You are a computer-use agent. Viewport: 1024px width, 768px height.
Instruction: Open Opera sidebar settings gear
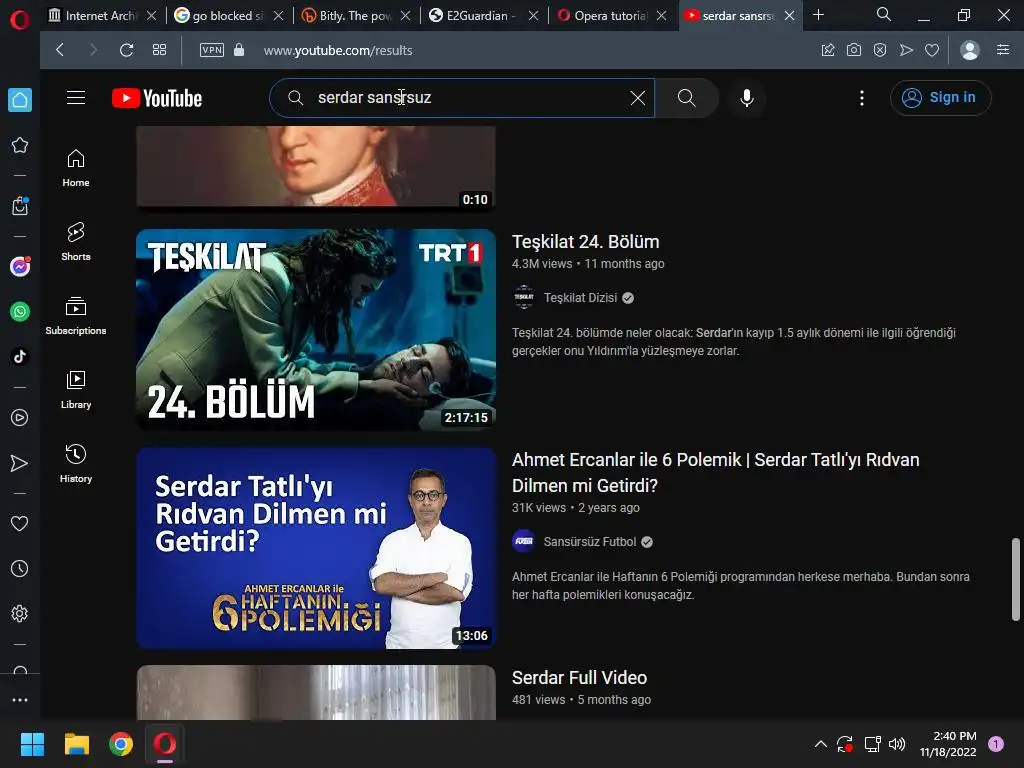tap(20, 613)
